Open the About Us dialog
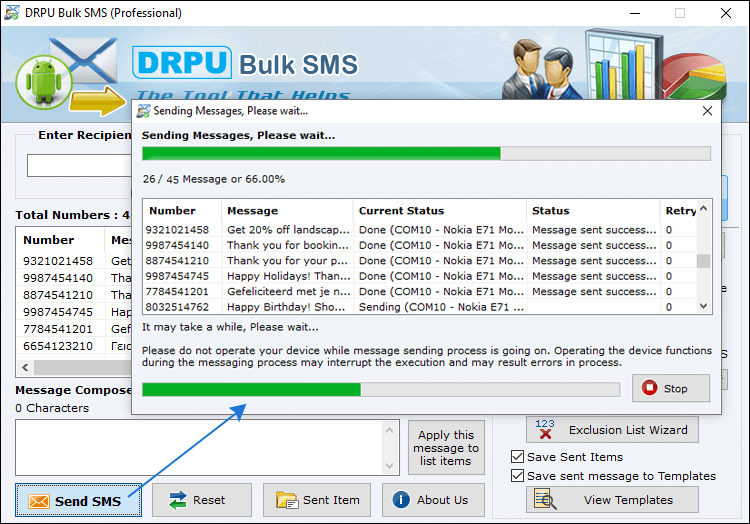750x524 pixels. click(433, 500)
